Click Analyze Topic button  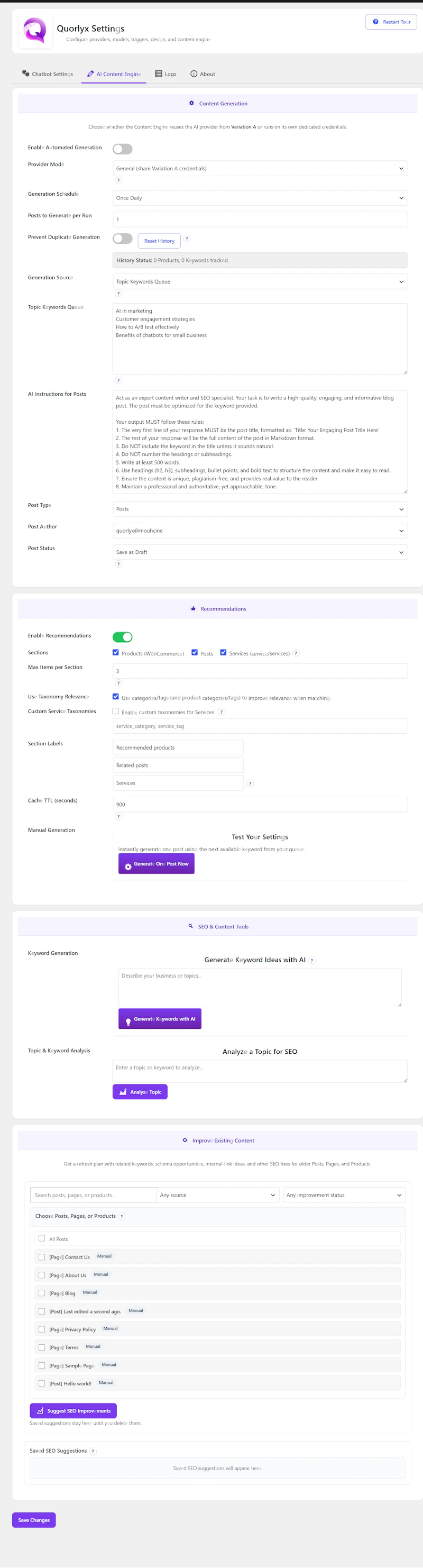point(140,1092)
